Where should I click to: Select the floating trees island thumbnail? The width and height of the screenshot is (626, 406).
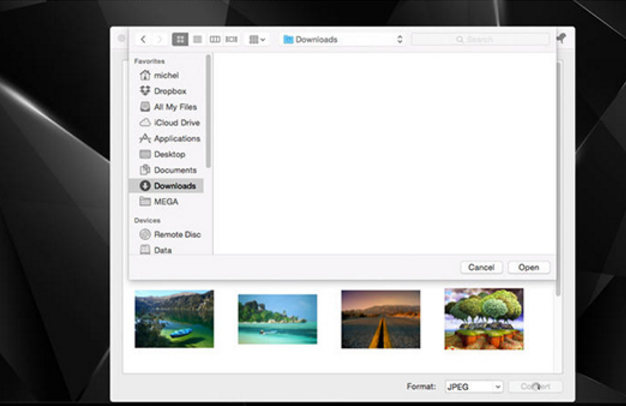point(484,319)
